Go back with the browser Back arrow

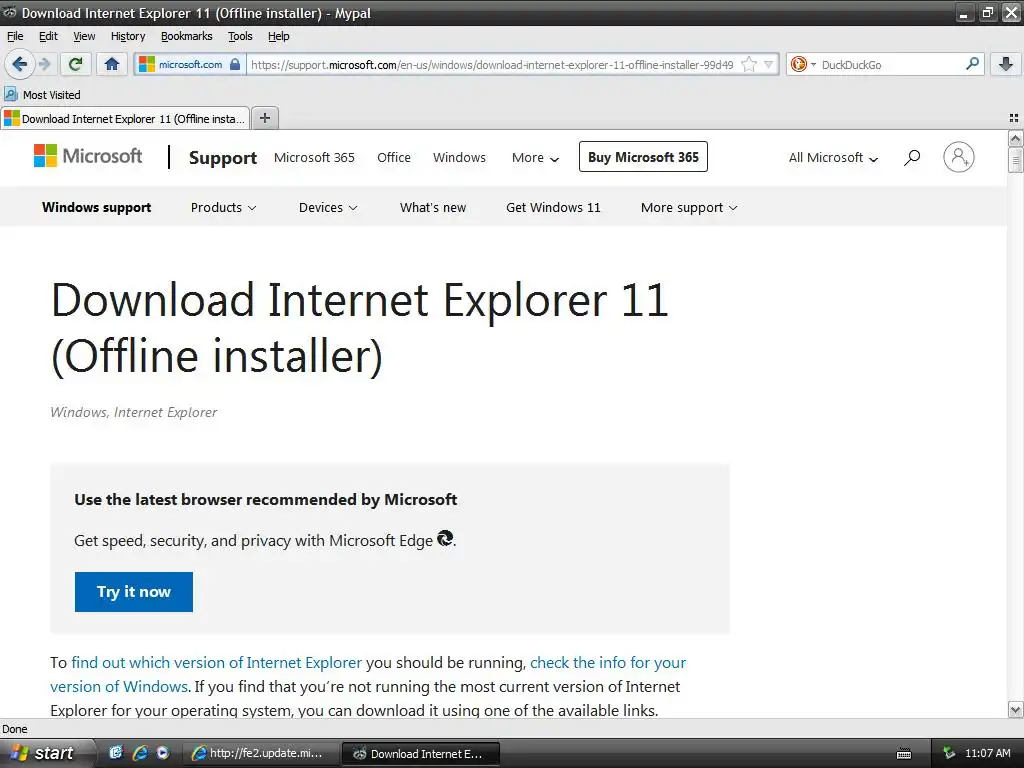19,64
